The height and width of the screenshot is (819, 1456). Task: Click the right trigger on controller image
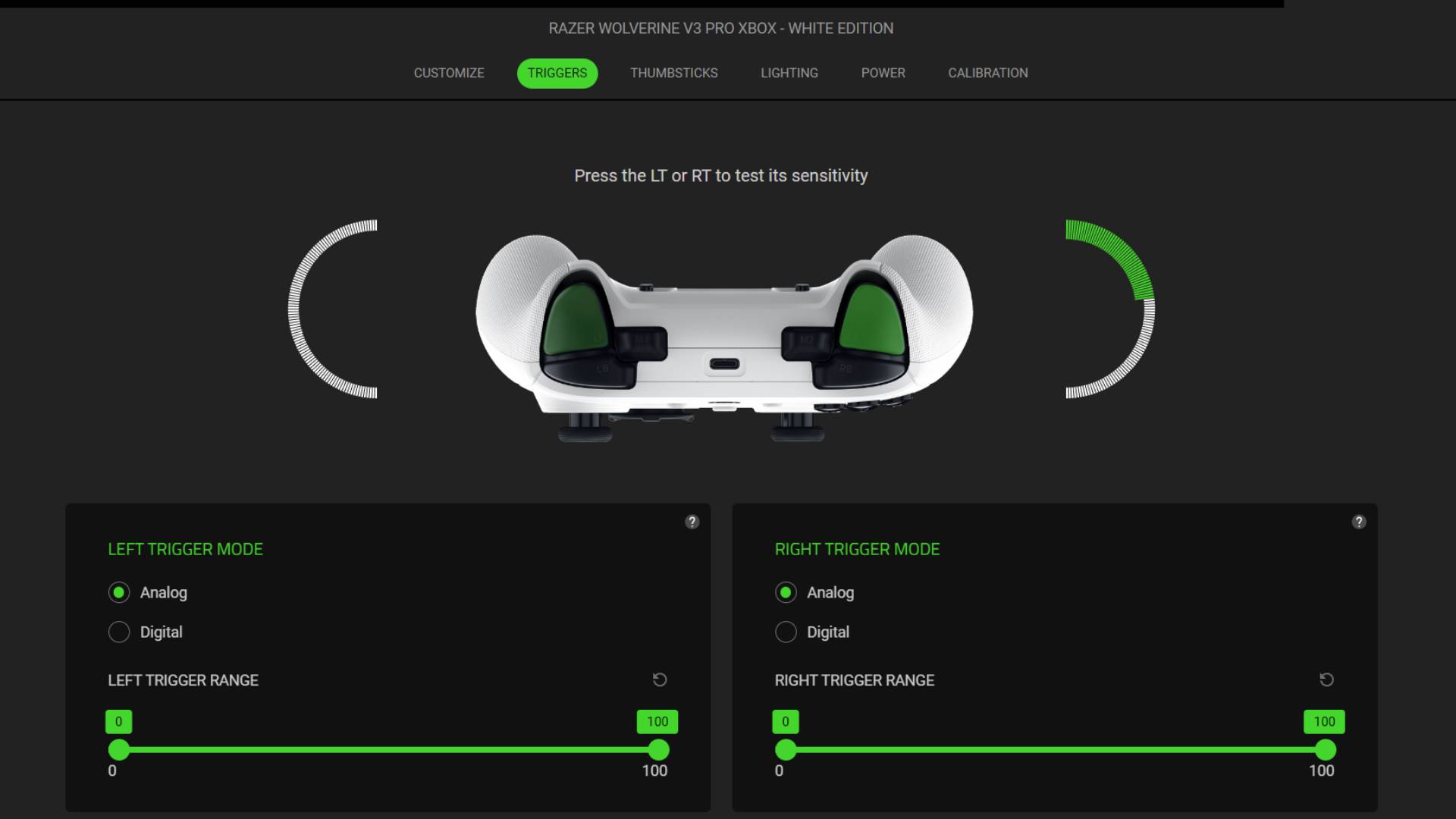click(872, 318)
